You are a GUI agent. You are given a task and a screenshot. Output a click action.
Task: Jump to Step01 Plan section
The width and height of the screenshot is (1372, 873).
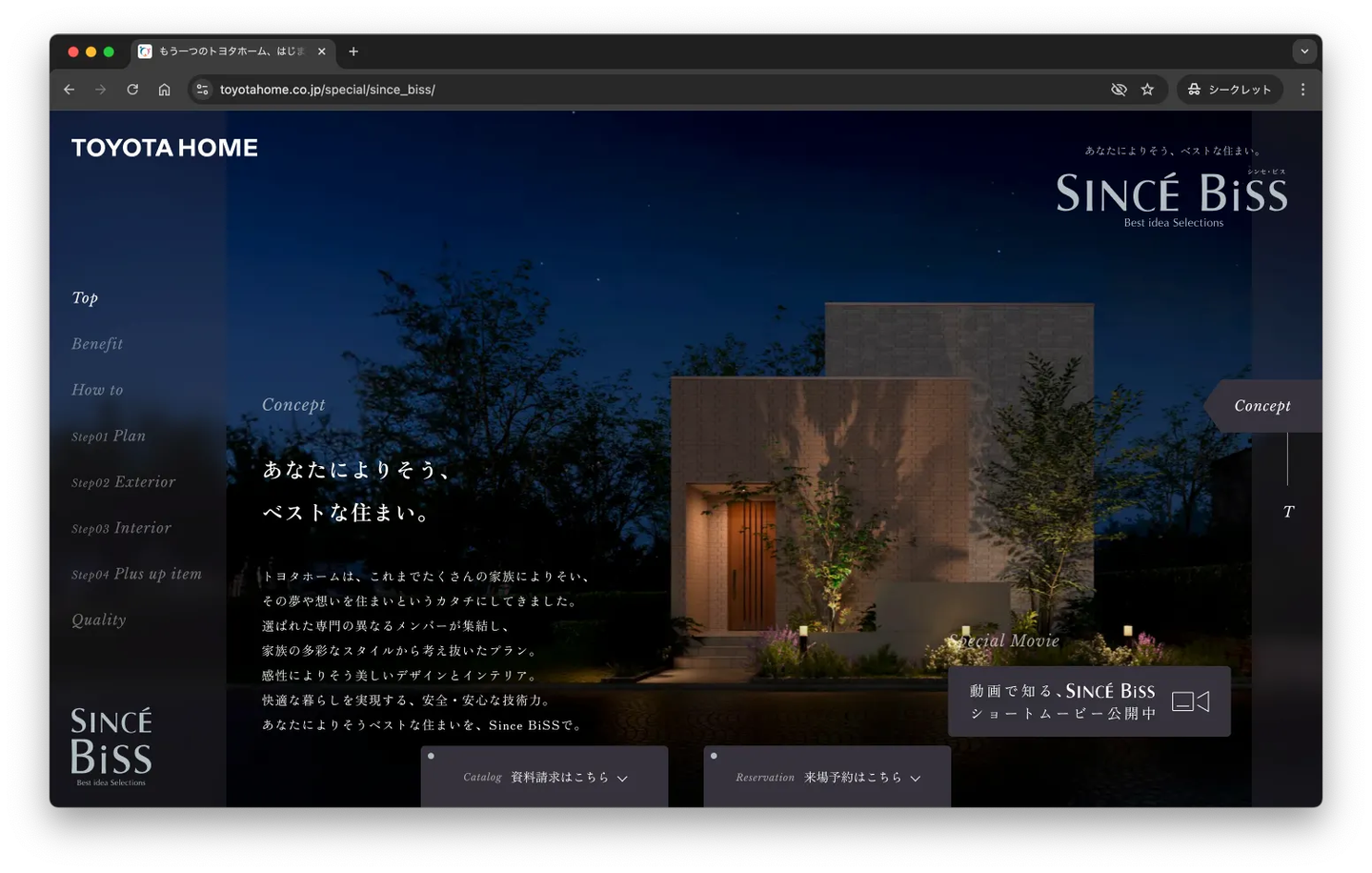click(x=109, y=436)
